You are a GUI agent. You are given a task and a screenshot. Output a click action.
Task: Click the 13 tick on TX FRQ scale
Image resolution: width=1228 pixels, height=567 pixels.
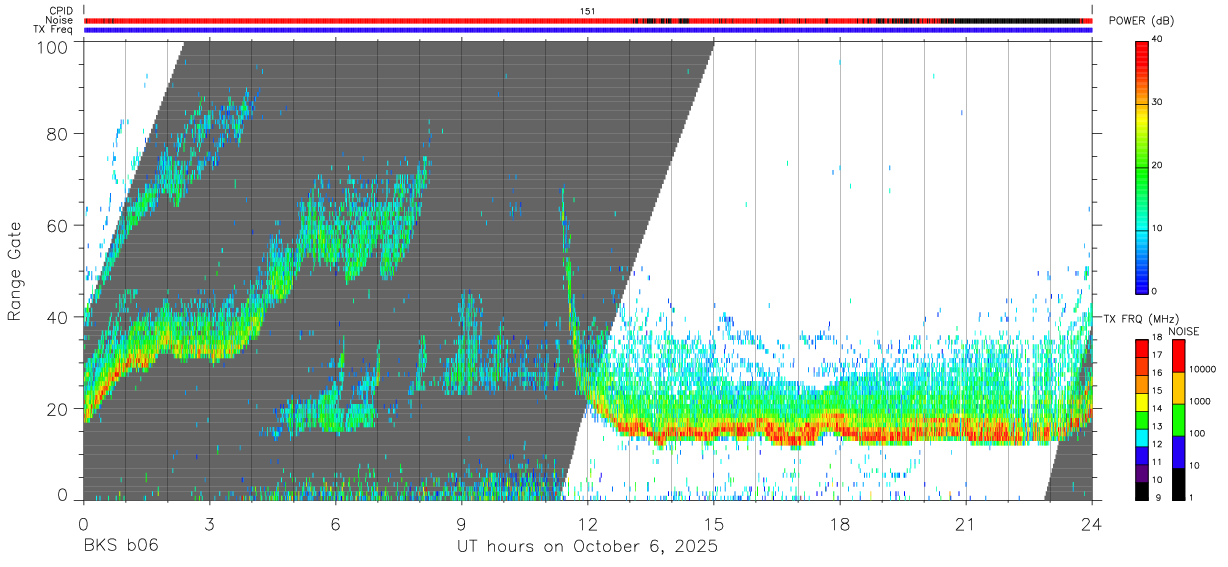point(1157,428)
